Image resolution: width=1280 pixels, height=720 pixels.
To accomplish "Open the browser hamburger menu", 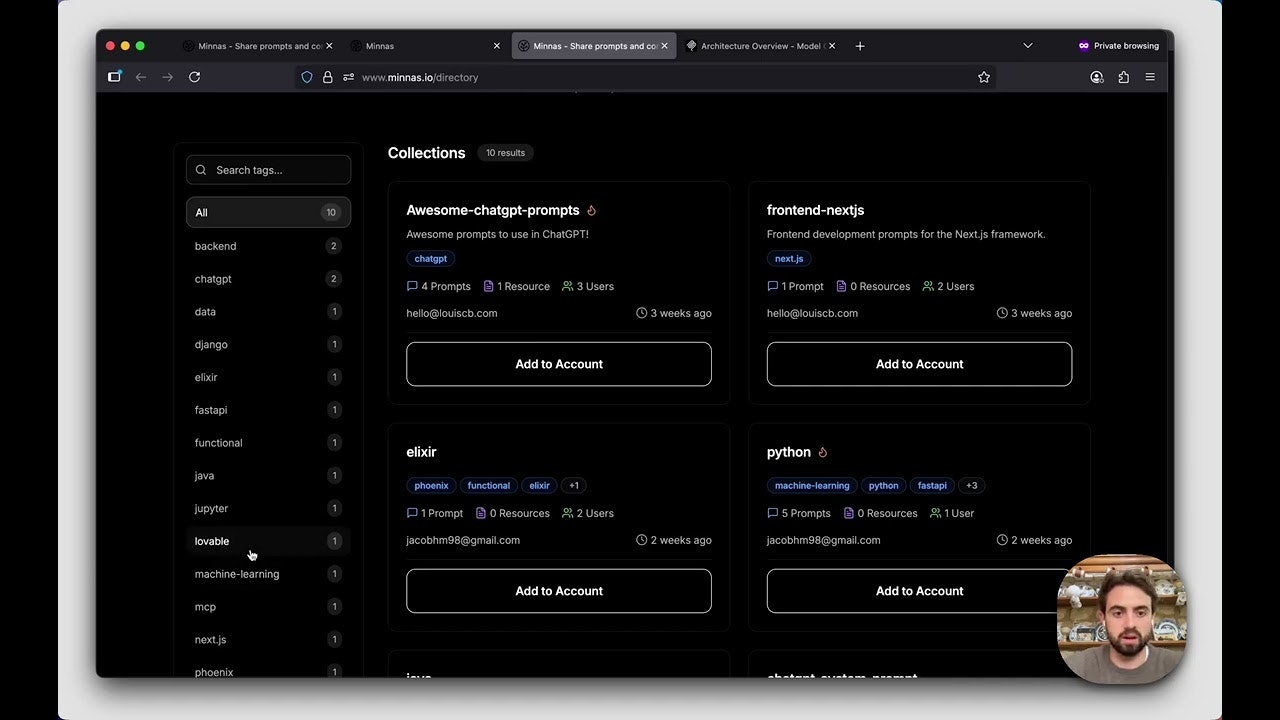I will point(1150,77).
